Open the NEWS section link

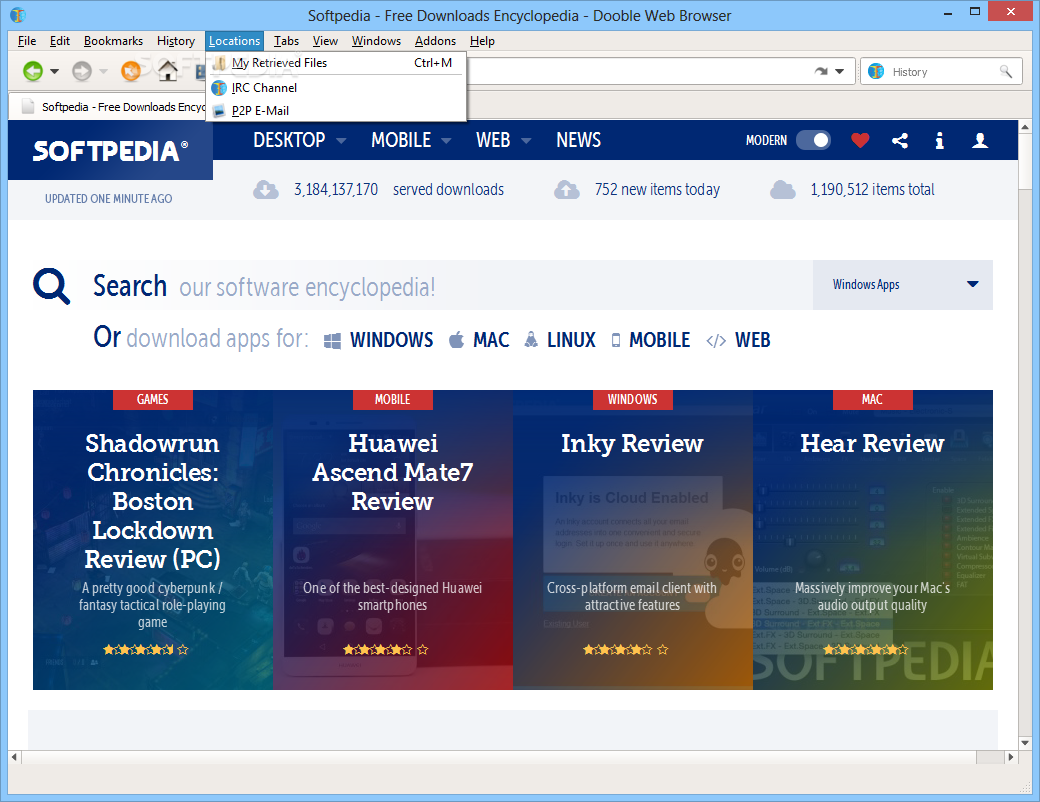(x=578, y=141)
